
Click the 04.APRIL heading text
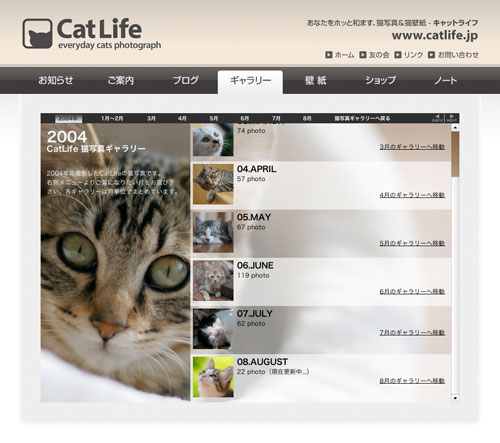coord(256,169)
